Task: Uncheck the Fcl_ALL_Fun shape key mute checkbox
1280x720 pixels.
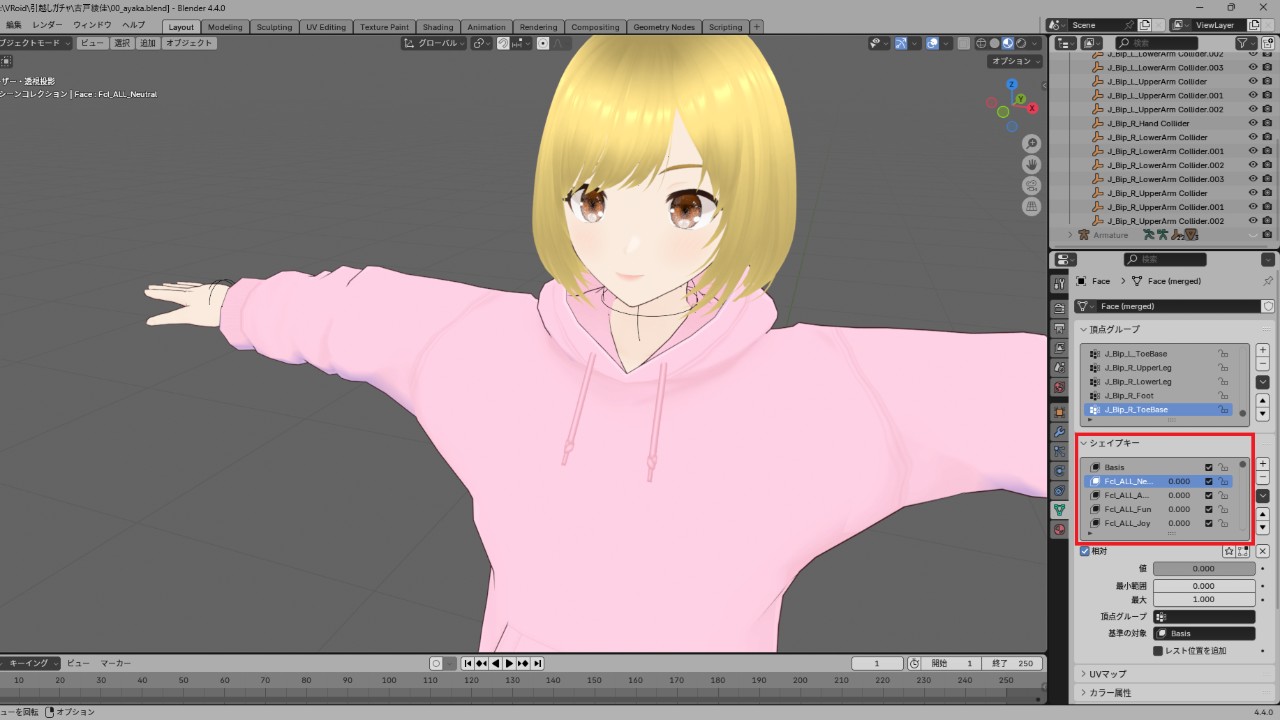Action: point(1208,509)
